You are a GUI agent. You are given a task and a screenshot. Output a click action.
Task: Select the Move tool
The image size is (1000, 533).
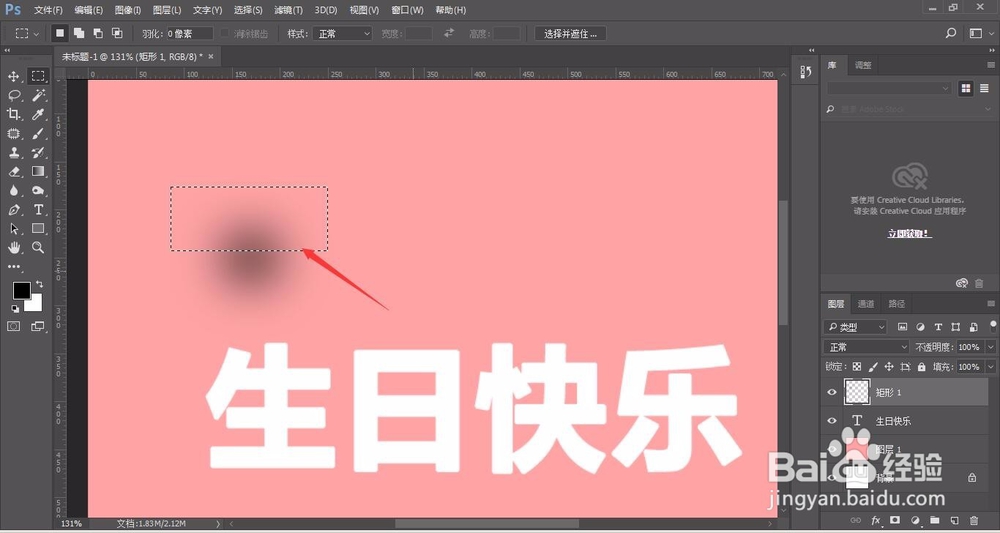tap(13, 77)
